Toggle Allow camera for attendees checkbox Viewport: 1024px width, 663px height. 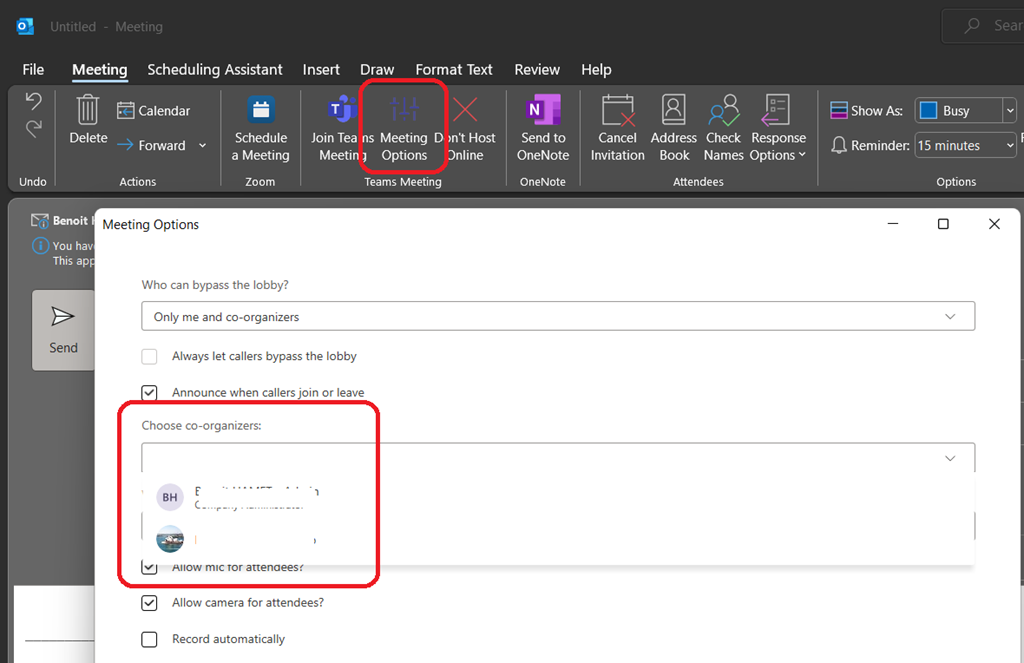[150, 603]
